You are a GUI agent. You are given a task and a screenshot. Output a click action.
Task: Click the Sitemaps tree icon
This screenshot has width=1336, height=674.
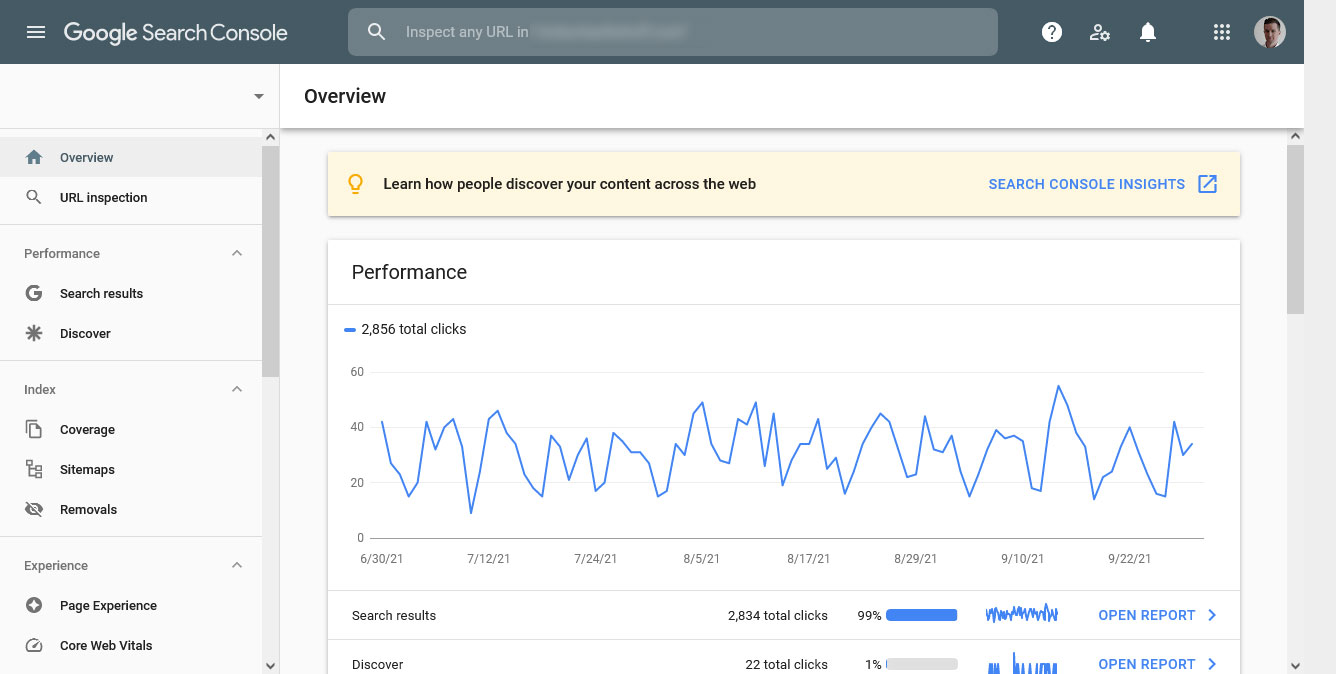point(34,469)
